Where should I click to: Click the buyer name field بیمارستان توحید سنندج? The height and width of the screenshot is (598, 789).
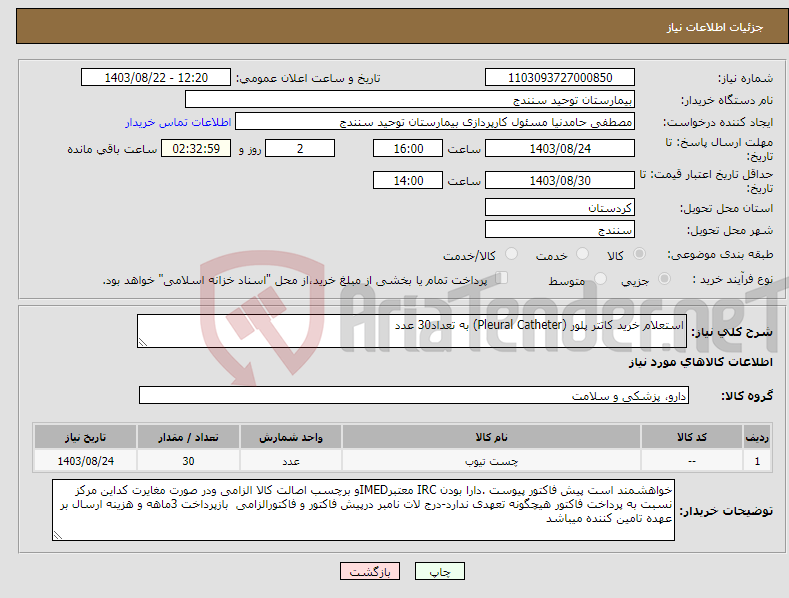pyautogui.click(x=410, y=99)
